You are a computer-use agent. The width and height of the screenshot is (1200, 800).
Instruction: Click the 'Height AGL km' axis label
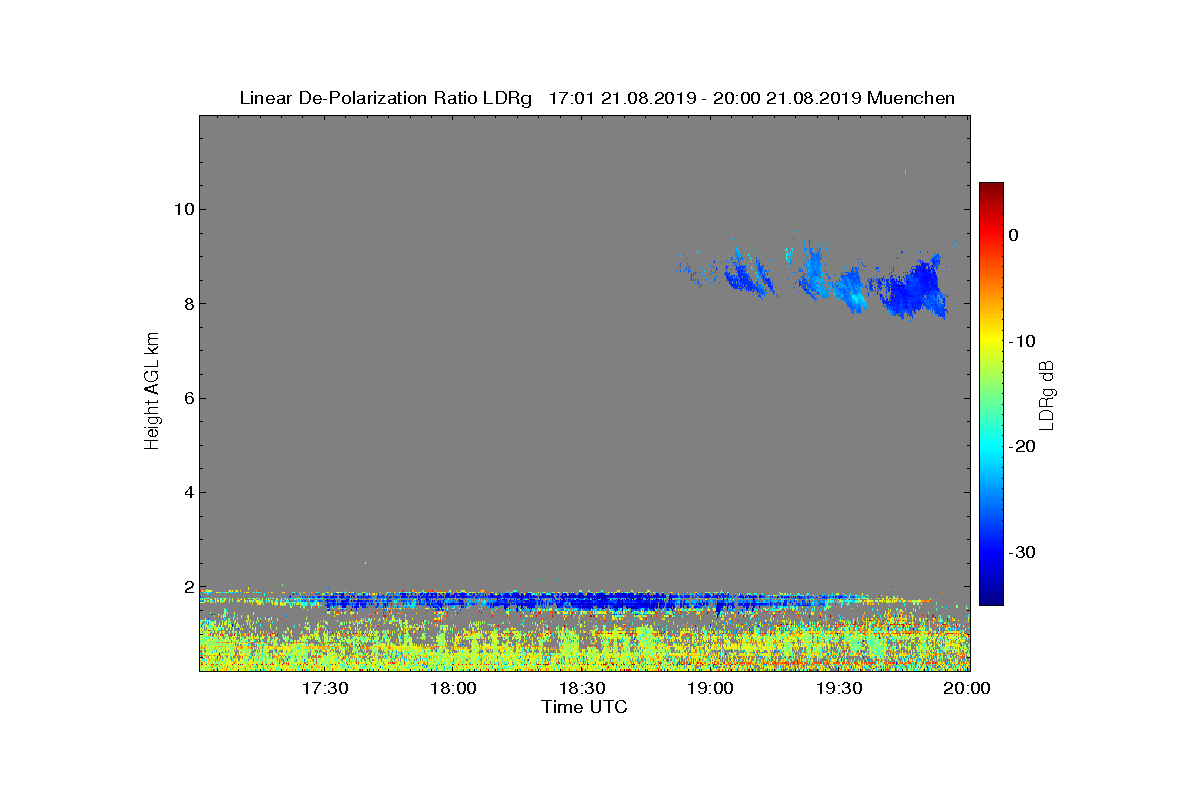[x=152, y=392]
